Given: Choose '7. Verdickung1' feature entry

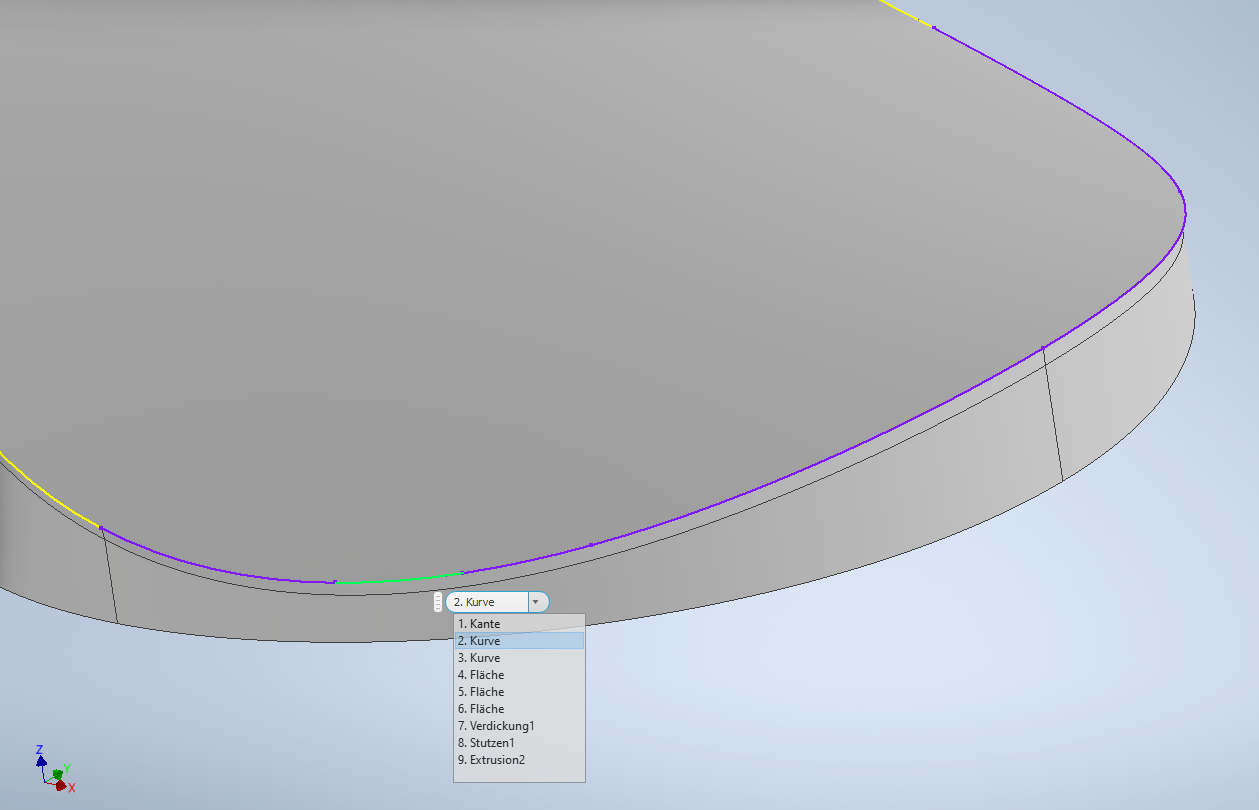Looking at the screenshot, I should coord(518,726).
